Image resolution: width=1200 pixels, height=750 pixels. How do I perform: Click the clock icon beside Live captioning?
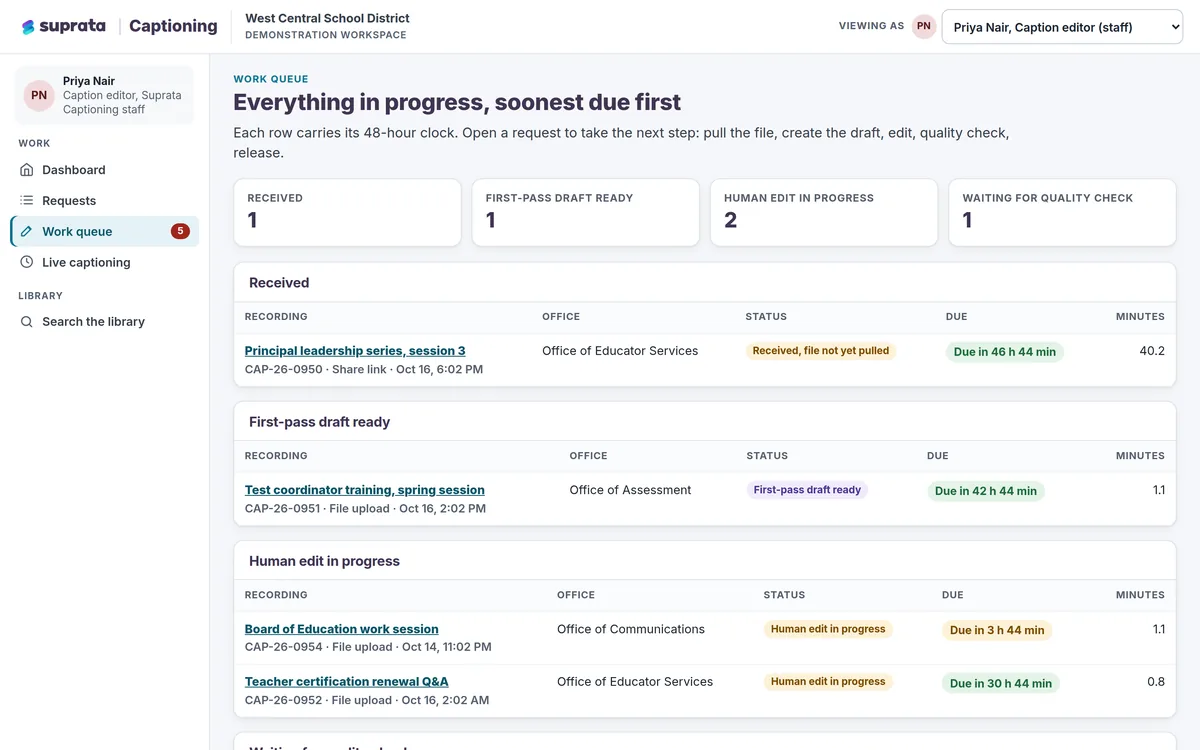tap(27, 263)
